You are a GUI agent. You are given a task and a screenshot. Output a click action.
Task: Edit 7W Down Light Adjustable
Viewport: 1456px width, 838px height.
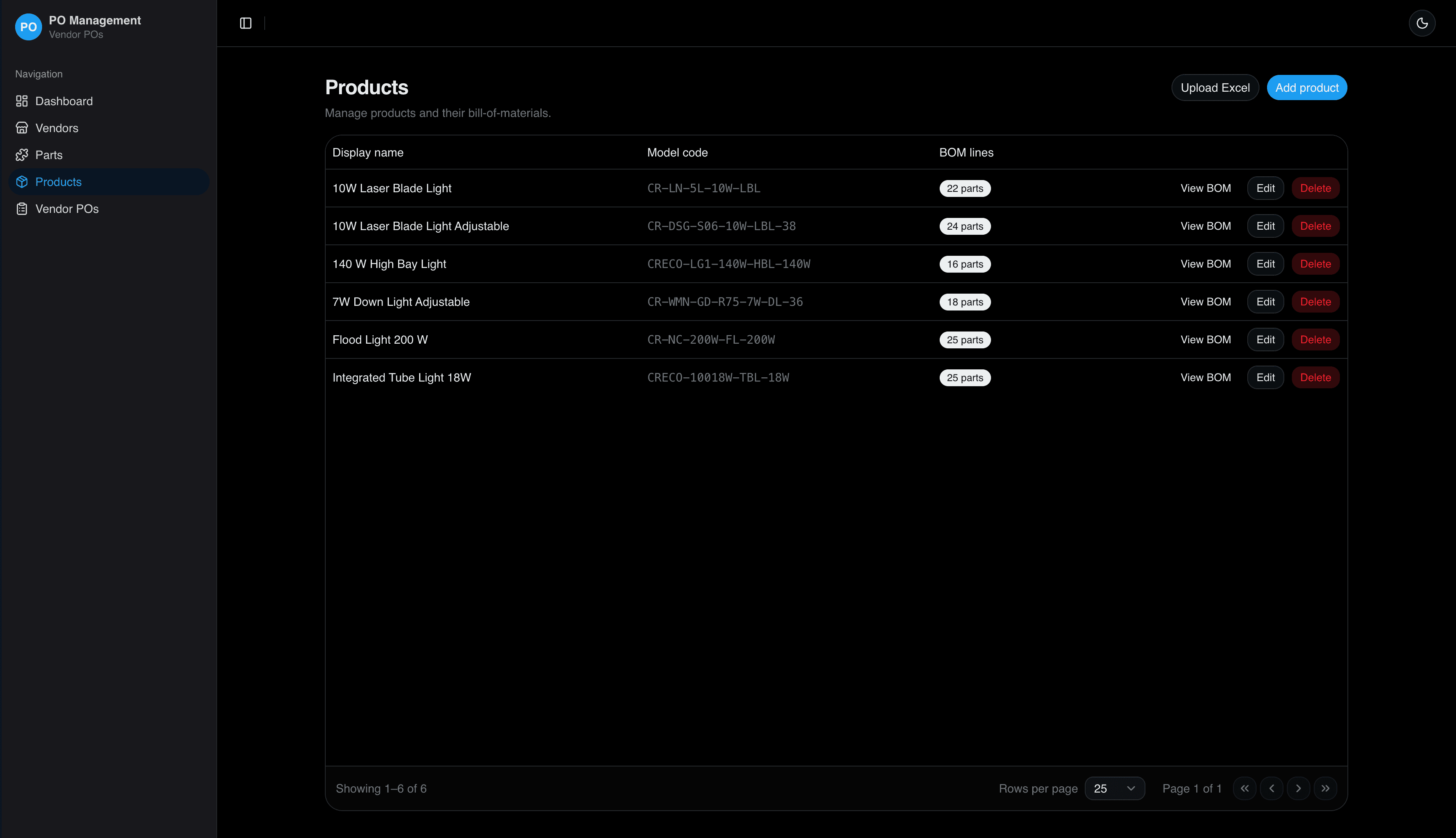pos(1265,302)
